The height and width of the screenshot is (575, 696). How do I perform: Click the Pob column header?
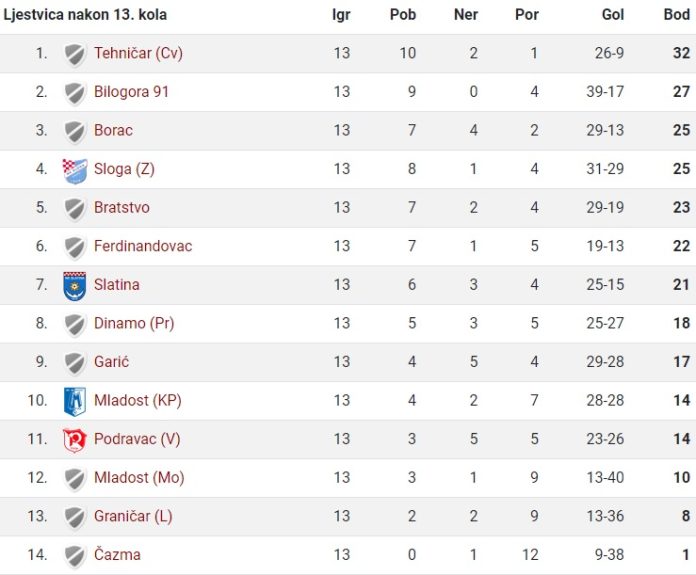pyautogui.click(x=403, y=15)
